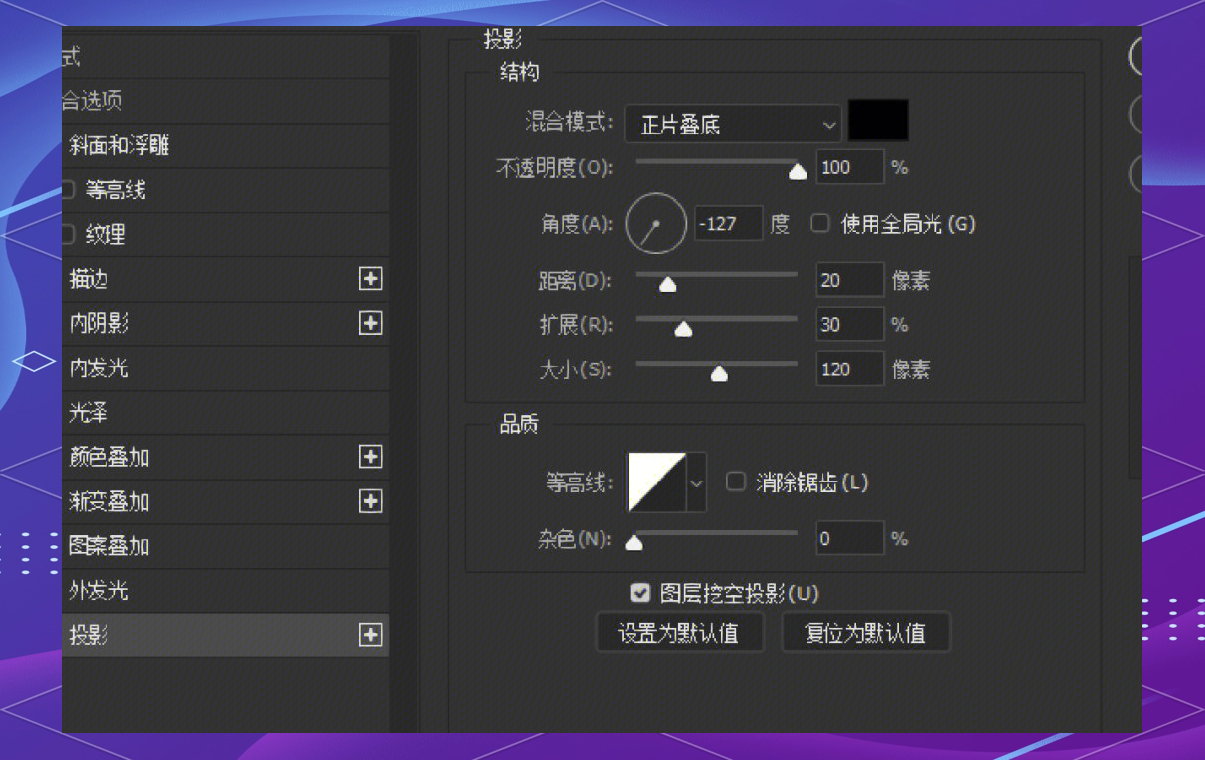Click the plus icon next to 渐变叠加
This screenshot has height=760, width=1205.
(371, 501)
